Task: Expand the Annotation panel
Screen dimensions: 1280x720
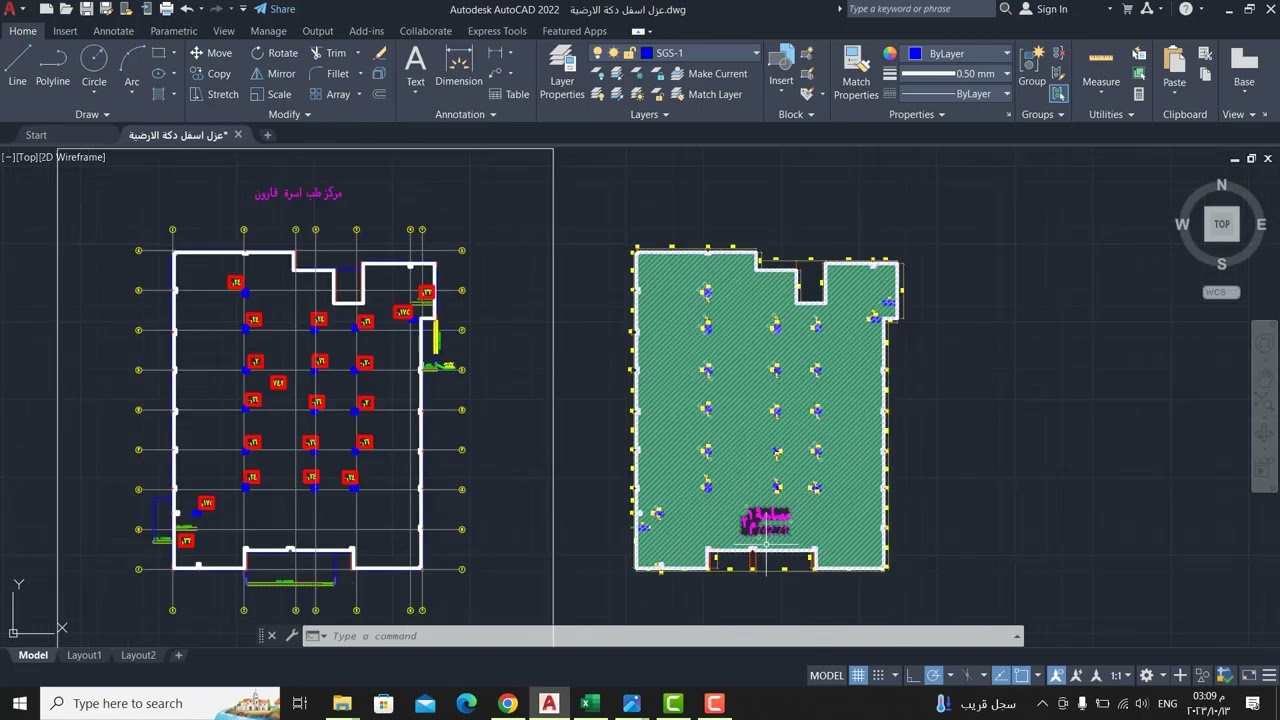Action: (x=466, y=114)
